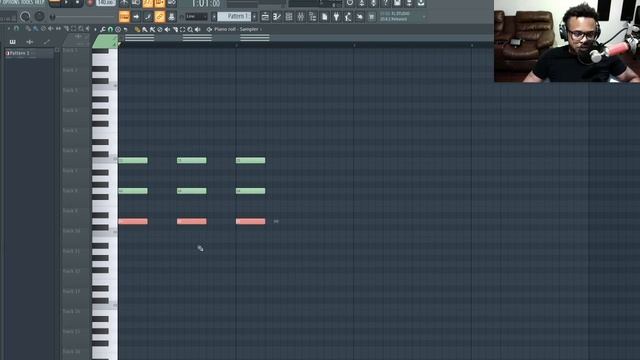Screen dimensions: 640x360
Task: Click the Track 12 label in playlist
Action: tap(71, 271)
